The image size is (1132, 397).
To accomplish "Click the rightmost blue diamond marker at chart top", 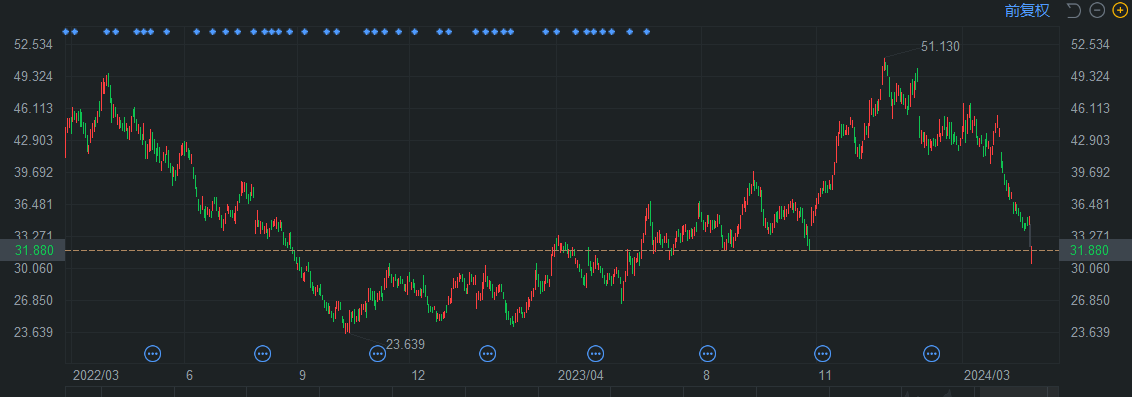I will [646, 32].
